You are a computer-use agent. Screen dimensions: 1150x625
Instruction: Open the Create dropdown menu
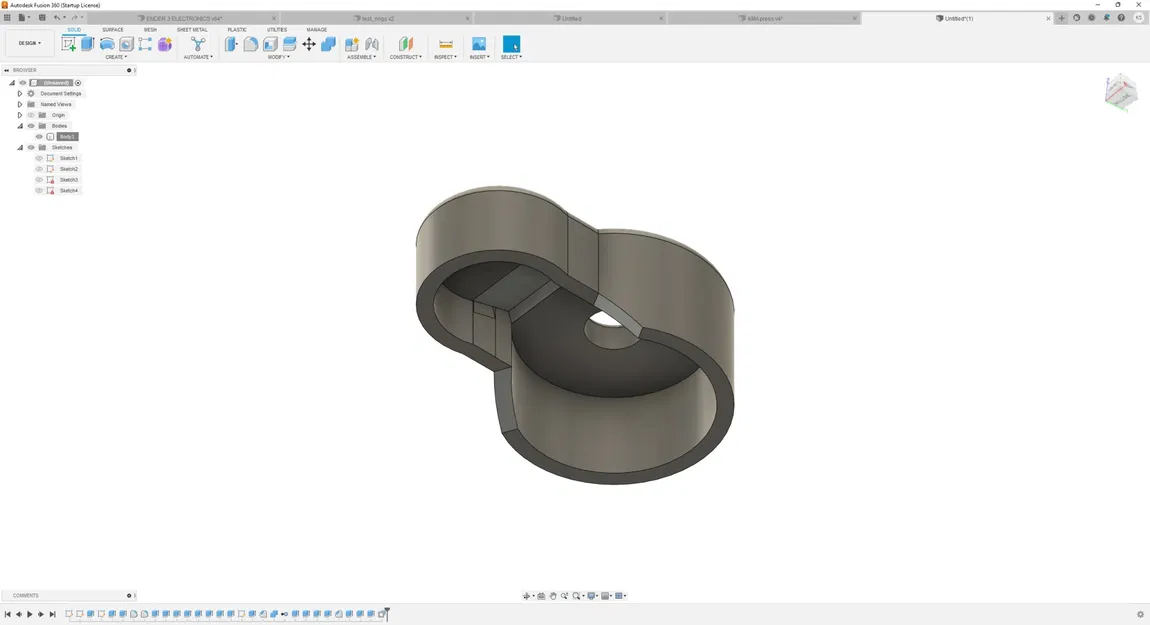pyautogui.click(x=116, y=56)
